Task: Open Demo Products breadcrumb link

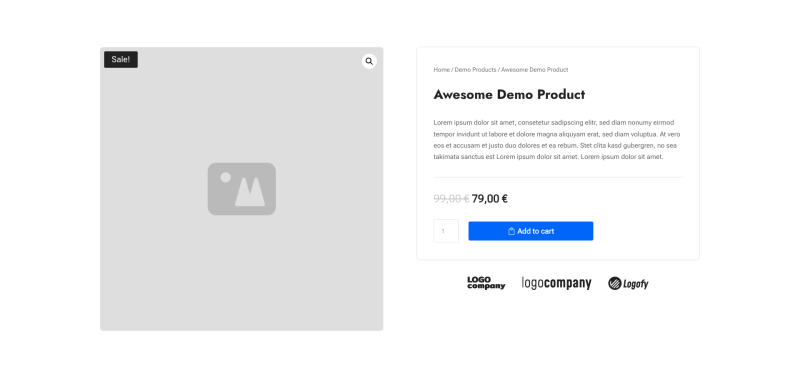Action: tap(476, 69)
